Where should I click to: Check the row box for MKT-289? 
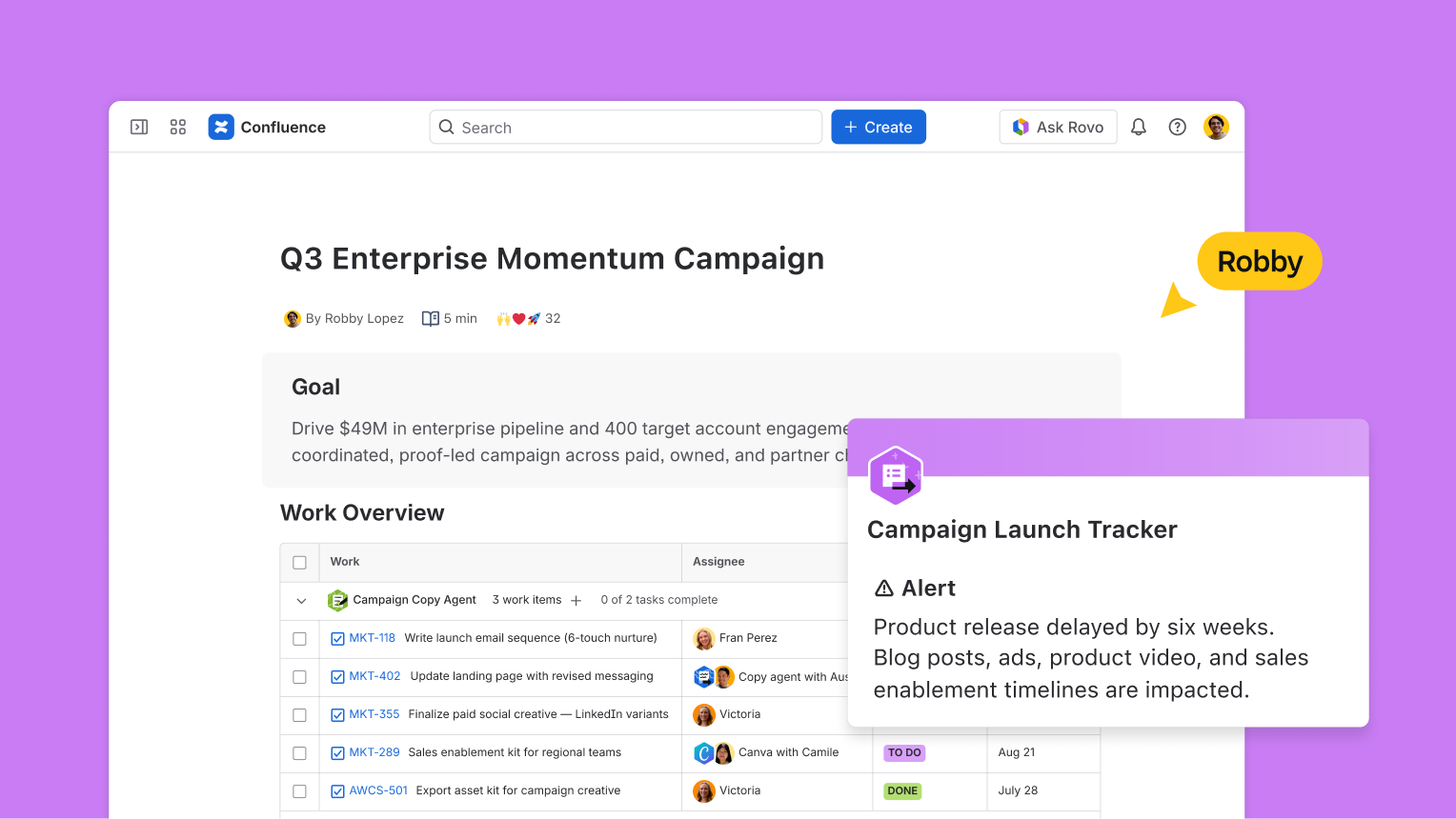[299, 753]
